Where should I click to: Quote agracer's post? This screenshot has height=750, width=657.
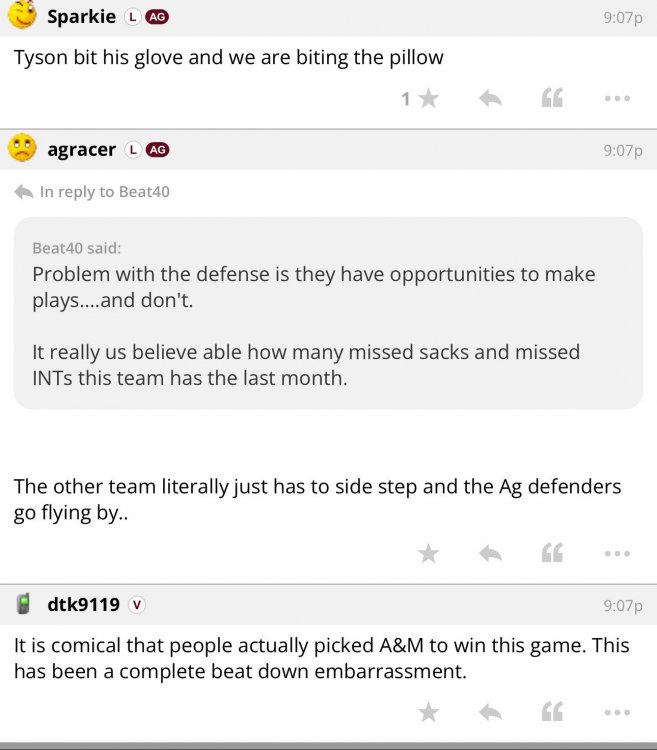tap(551, 553)
